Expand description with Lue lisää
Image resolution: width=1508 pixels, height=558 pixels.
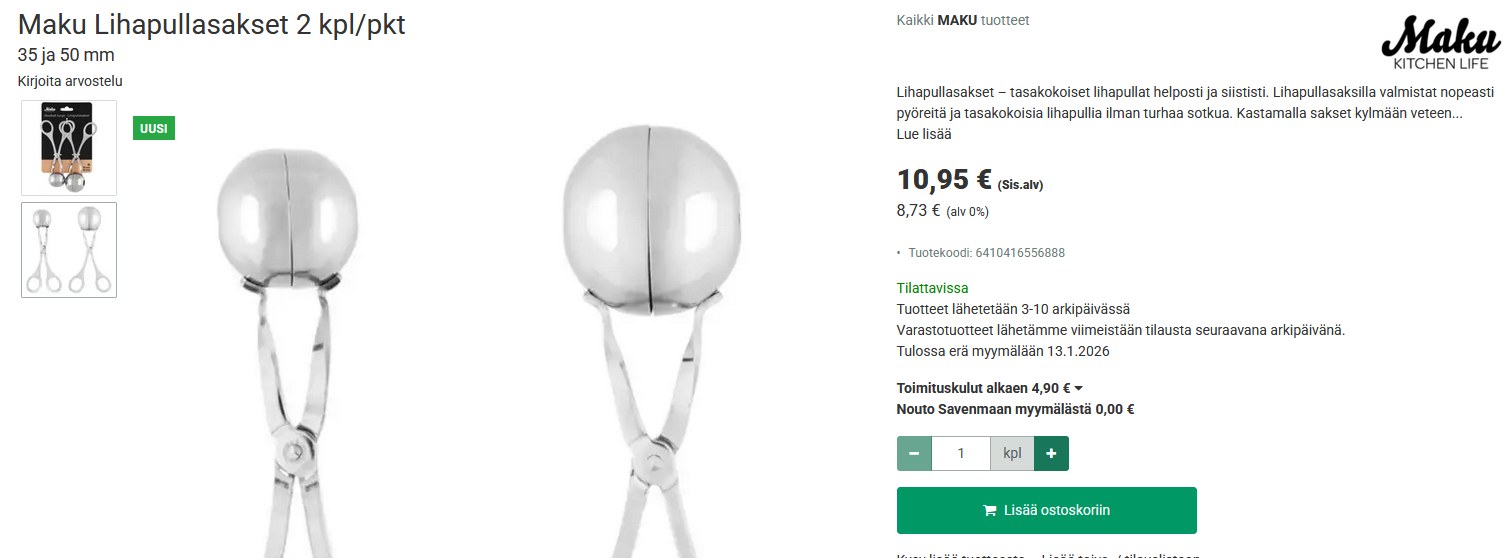coord(924,134)
